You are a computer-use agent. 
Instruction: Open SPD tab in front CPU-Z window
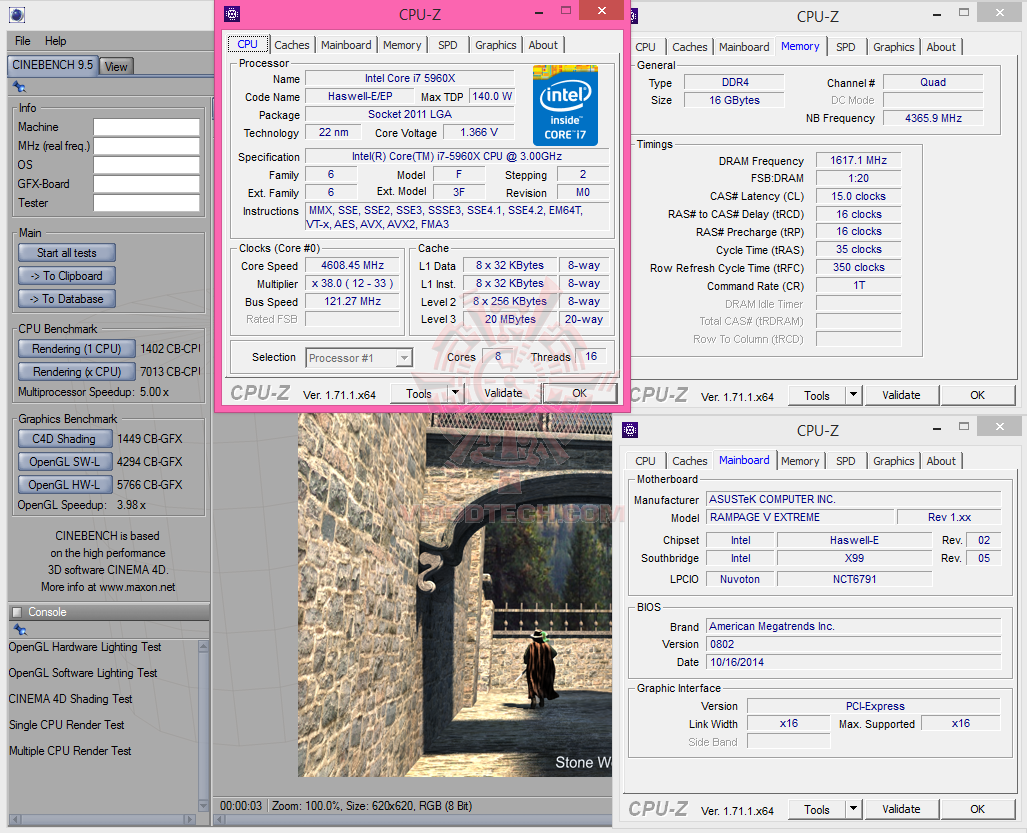click(x=448, y=45)
